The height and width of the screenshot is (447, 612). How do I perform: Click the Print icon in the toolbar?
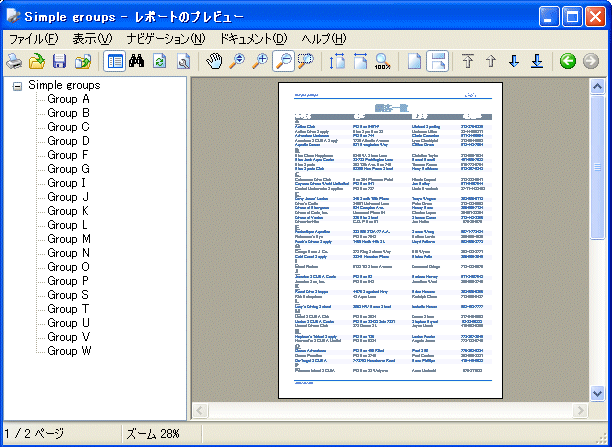tap(14, 61)
